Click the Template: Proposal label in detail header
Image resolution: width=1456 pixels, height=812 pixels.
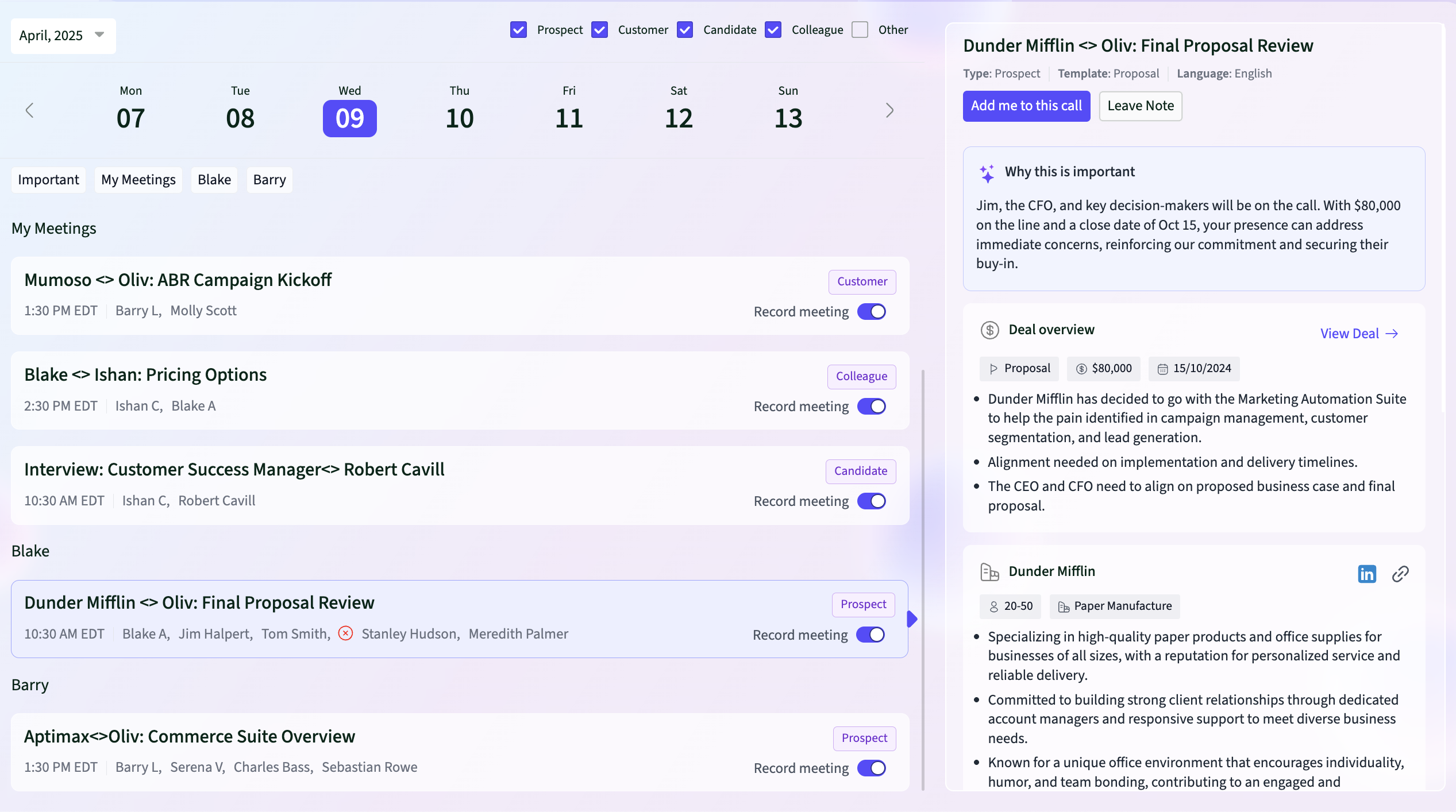pyautogui.click(x=1108, y=74)
